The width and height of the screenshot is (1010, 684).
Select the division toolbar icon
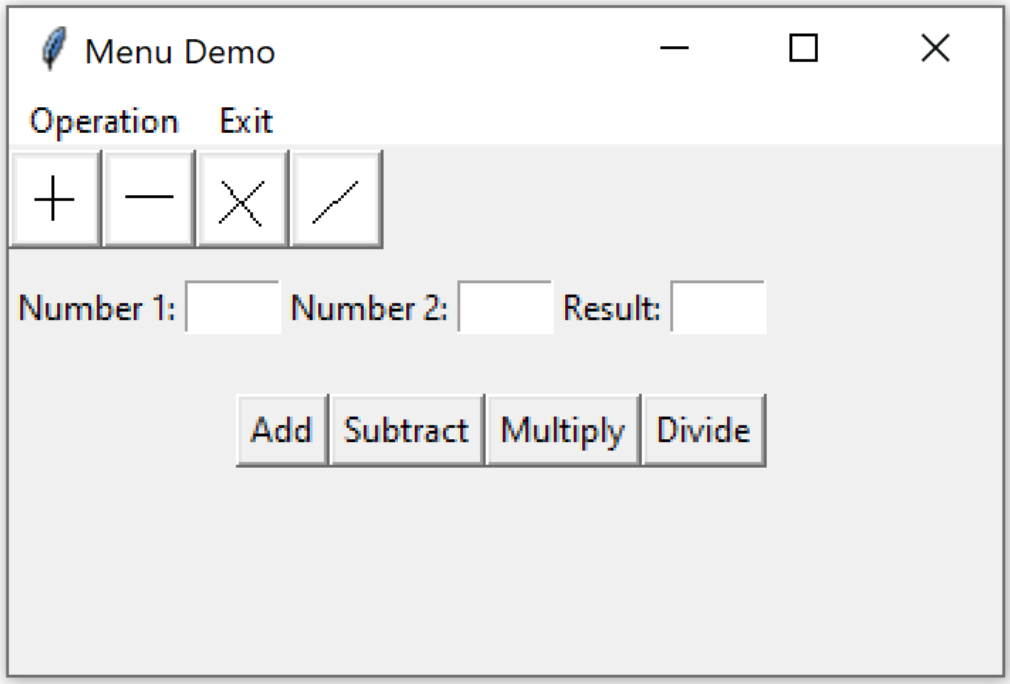pos(335,197)
